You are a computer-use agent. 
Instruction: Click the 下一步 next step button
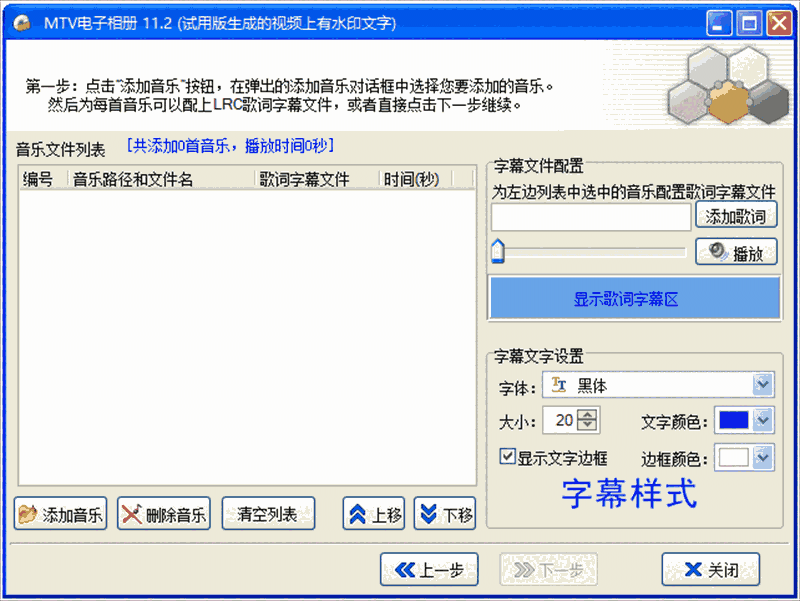[x=548, y=569]
